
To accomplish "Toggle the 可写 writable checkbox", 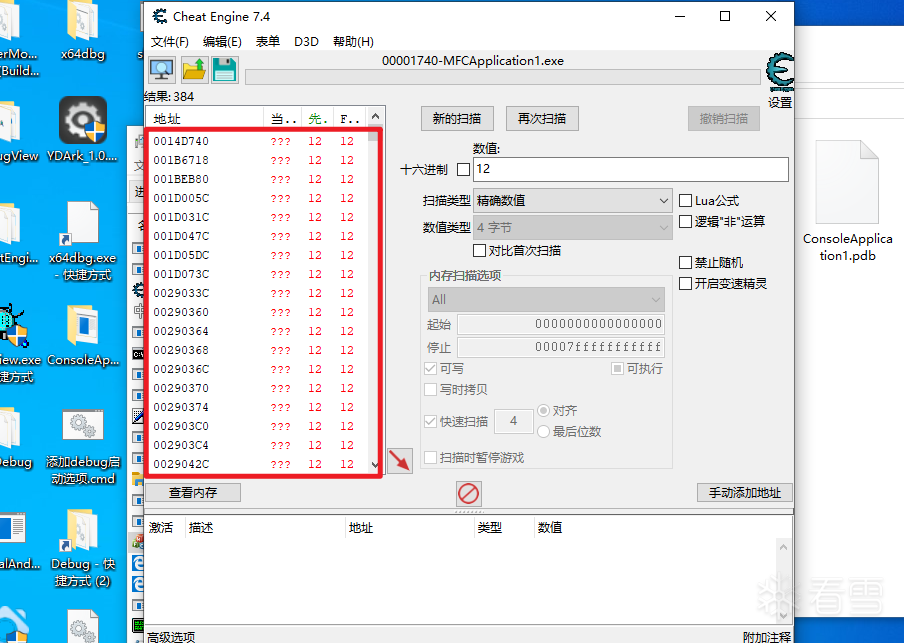I will 430,368.
